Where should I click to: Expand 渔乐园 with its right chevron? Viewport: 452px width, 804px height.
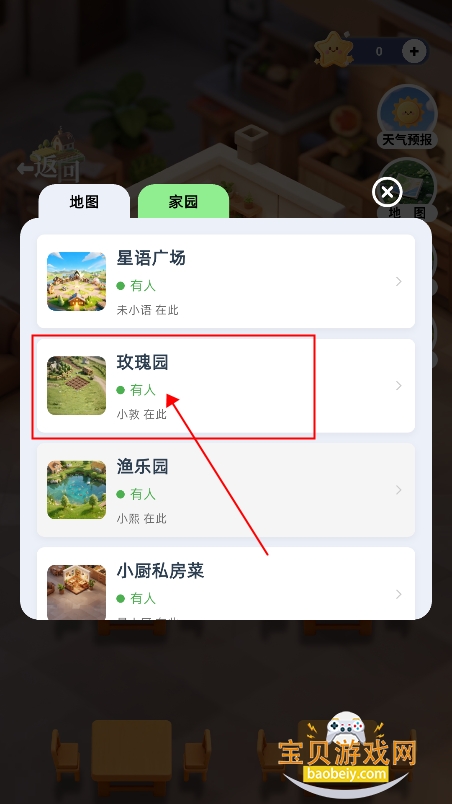(x=399, y=490)
